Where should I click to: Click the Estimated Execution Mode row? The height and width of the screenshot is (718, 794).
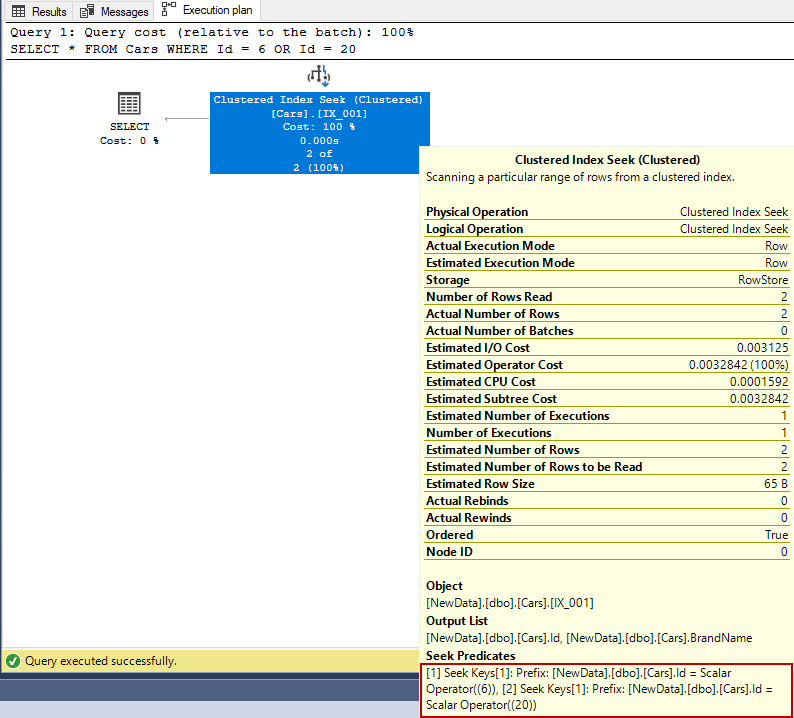pyautogui.click(x=607, y=263)
